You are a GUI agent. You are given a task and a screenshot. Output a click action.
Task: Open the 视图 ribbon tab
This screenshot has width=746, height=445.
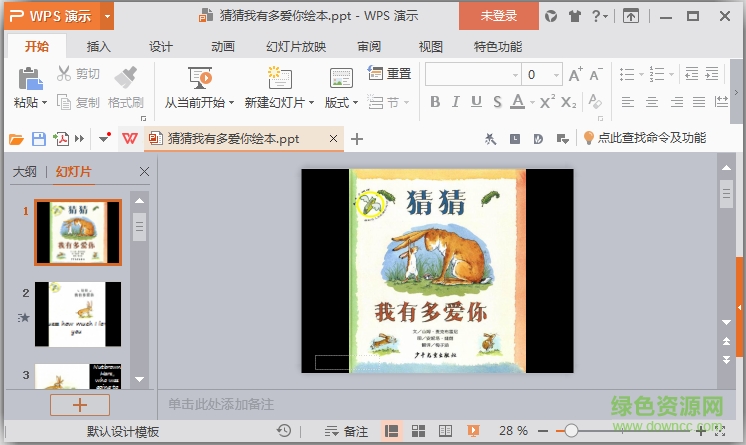click(x=431, y=47)
